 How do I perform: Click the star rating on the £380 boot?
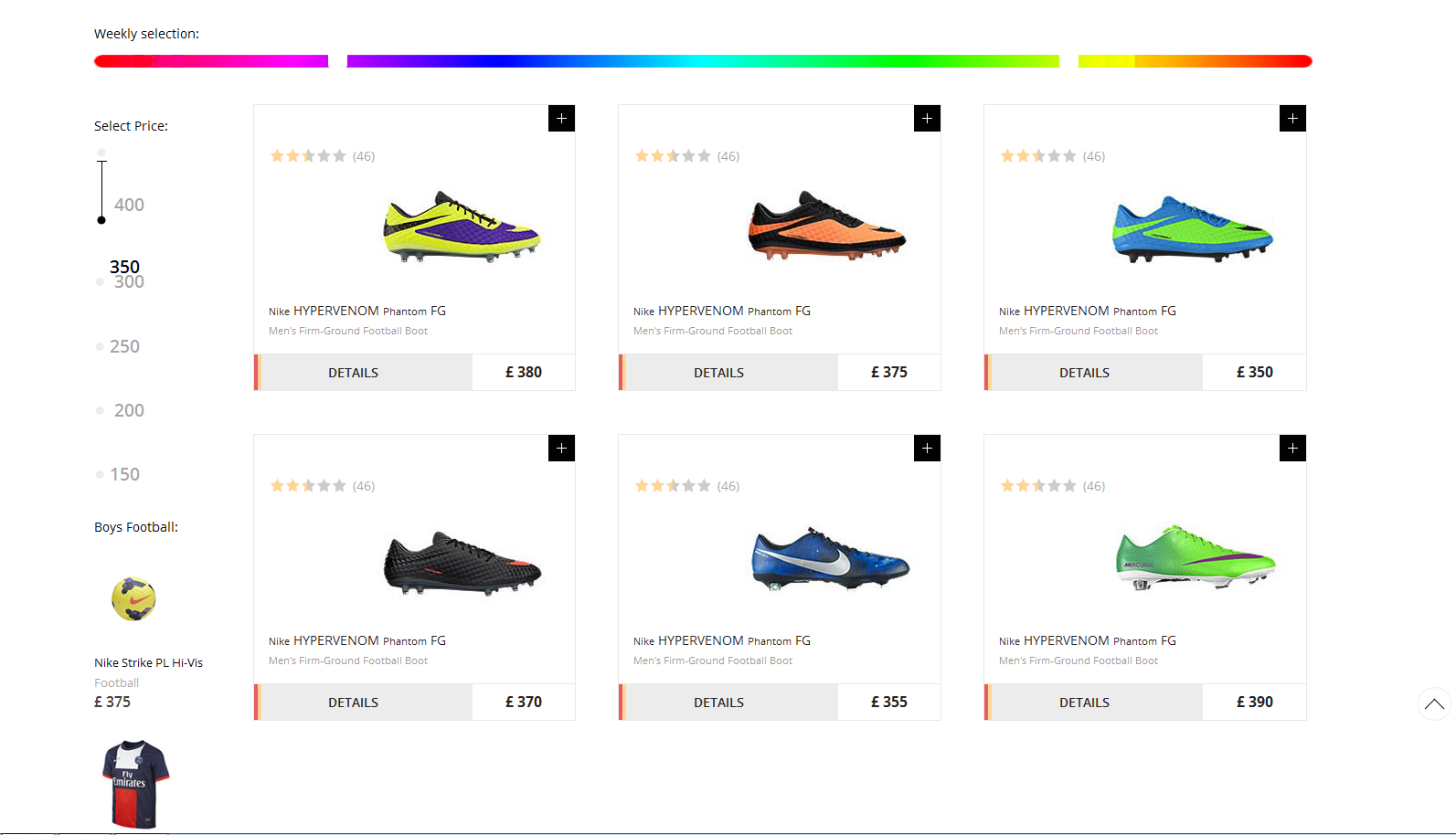coord(308,156)
